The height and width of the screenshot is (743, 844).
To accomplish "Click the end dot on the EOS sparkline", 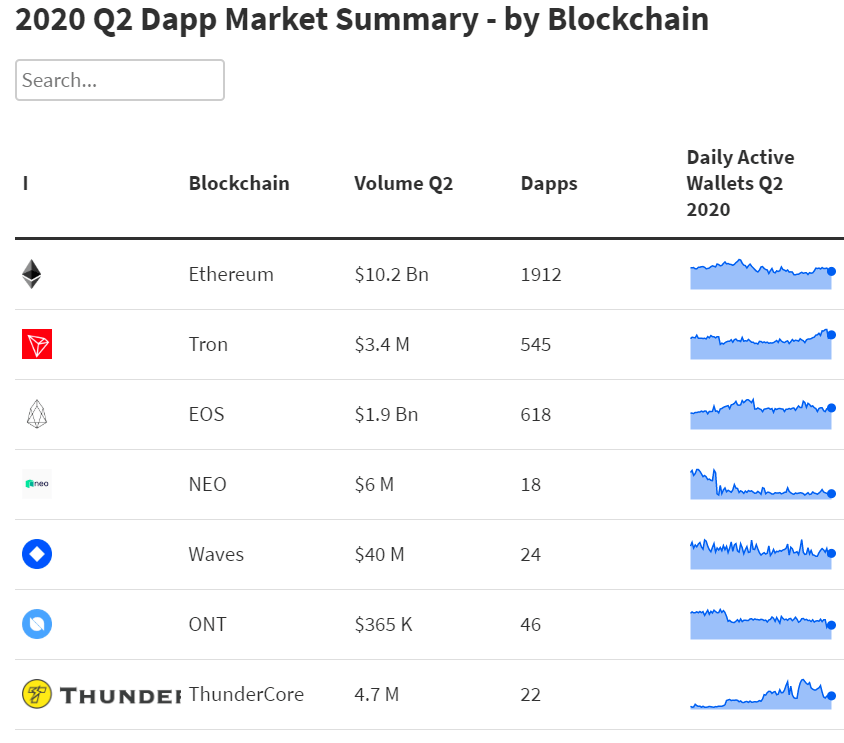I will [831, 407].
